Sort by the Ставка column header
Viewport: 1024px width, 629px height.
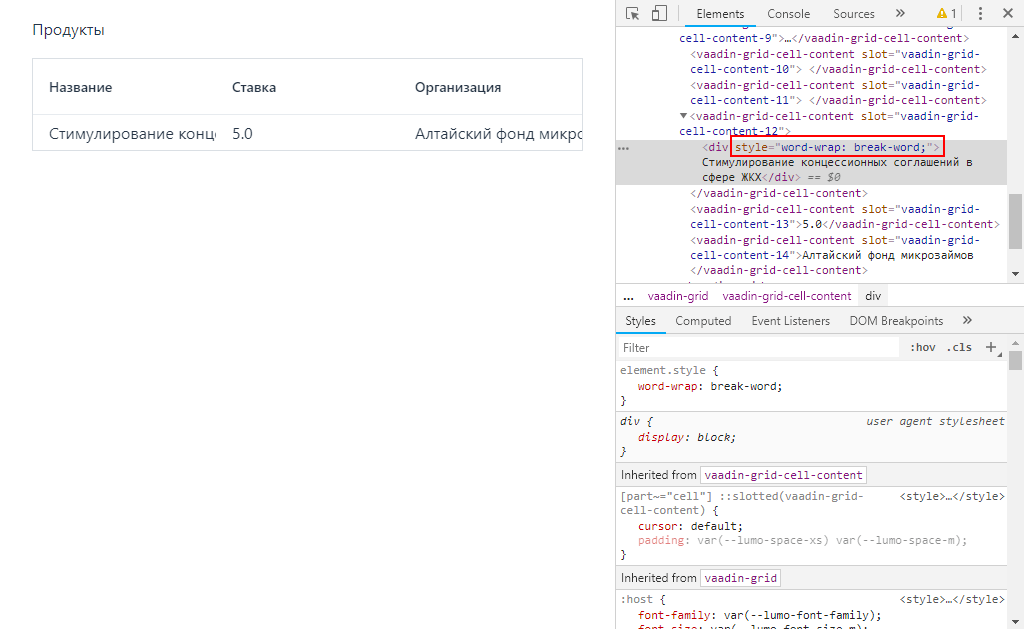tap(254, 87)
